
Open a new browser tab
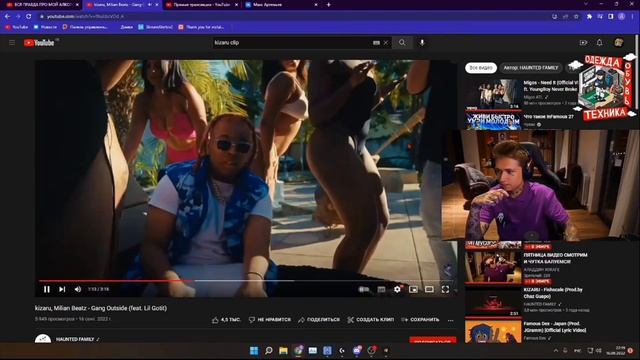[x=329, y=5]
